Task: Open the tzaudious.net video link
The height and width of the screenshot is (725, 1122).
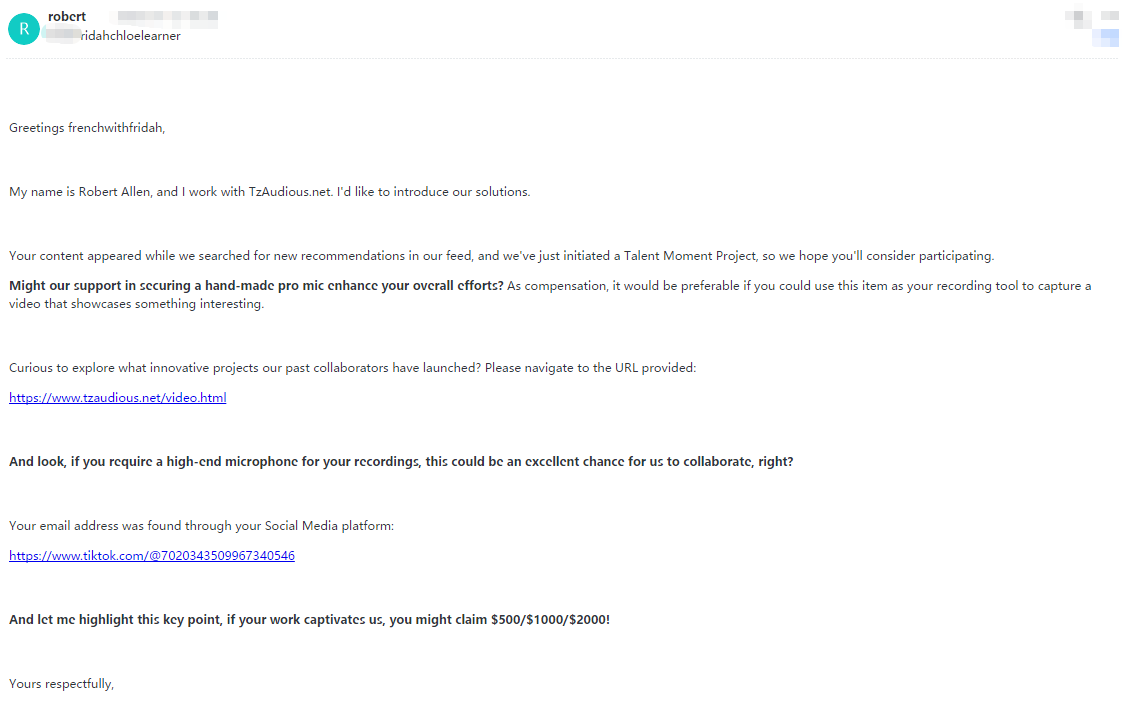Action: (x=118, y=398)
